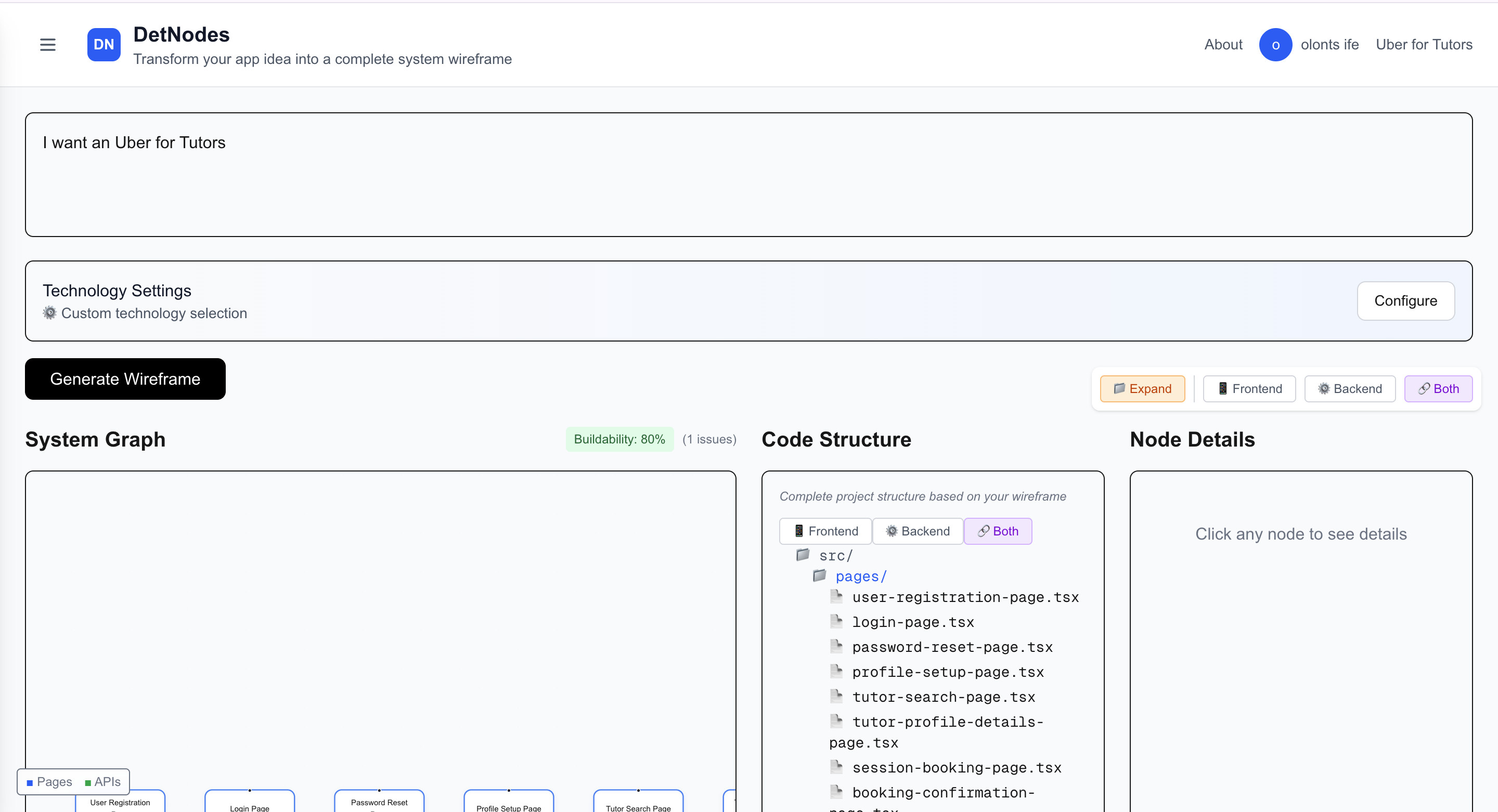
Task: Select the Frontend smartphone icon filter in Code Structure
Action: pyautogui.click(x=799, y=531)
